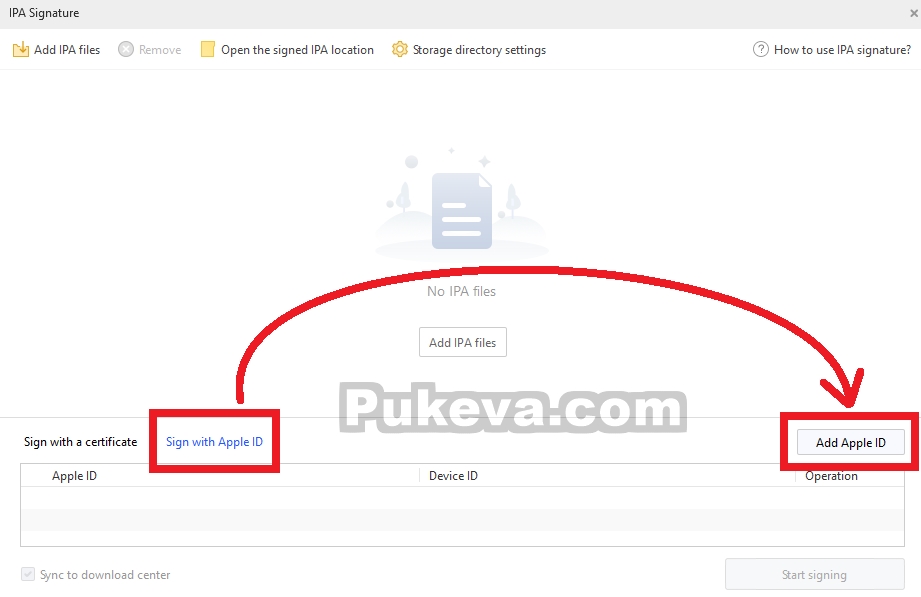Click the Apple ID column header

pos(74,476)
